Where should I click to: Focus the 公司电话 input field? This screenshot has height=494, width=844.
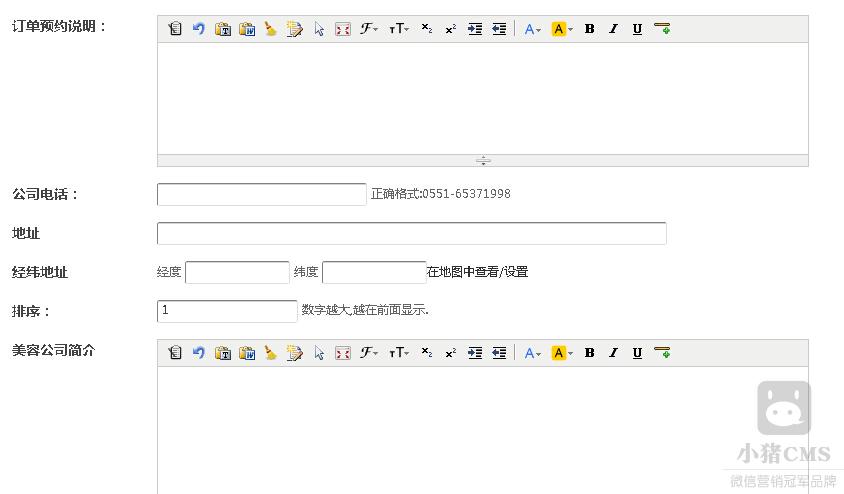point(262,194)
